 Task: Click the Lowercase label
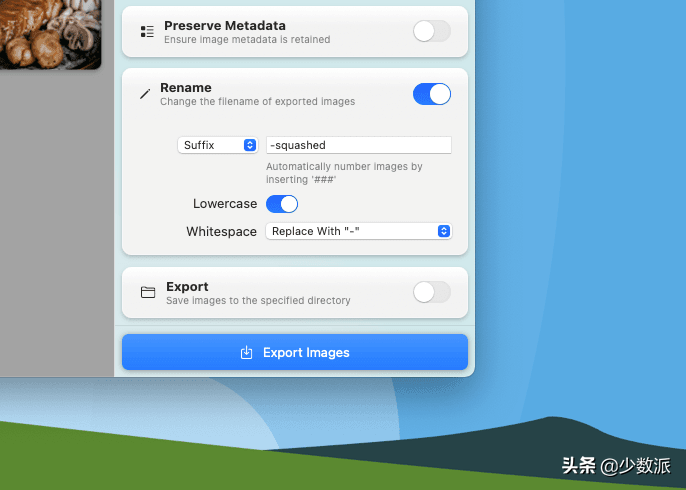click(225, 204)
